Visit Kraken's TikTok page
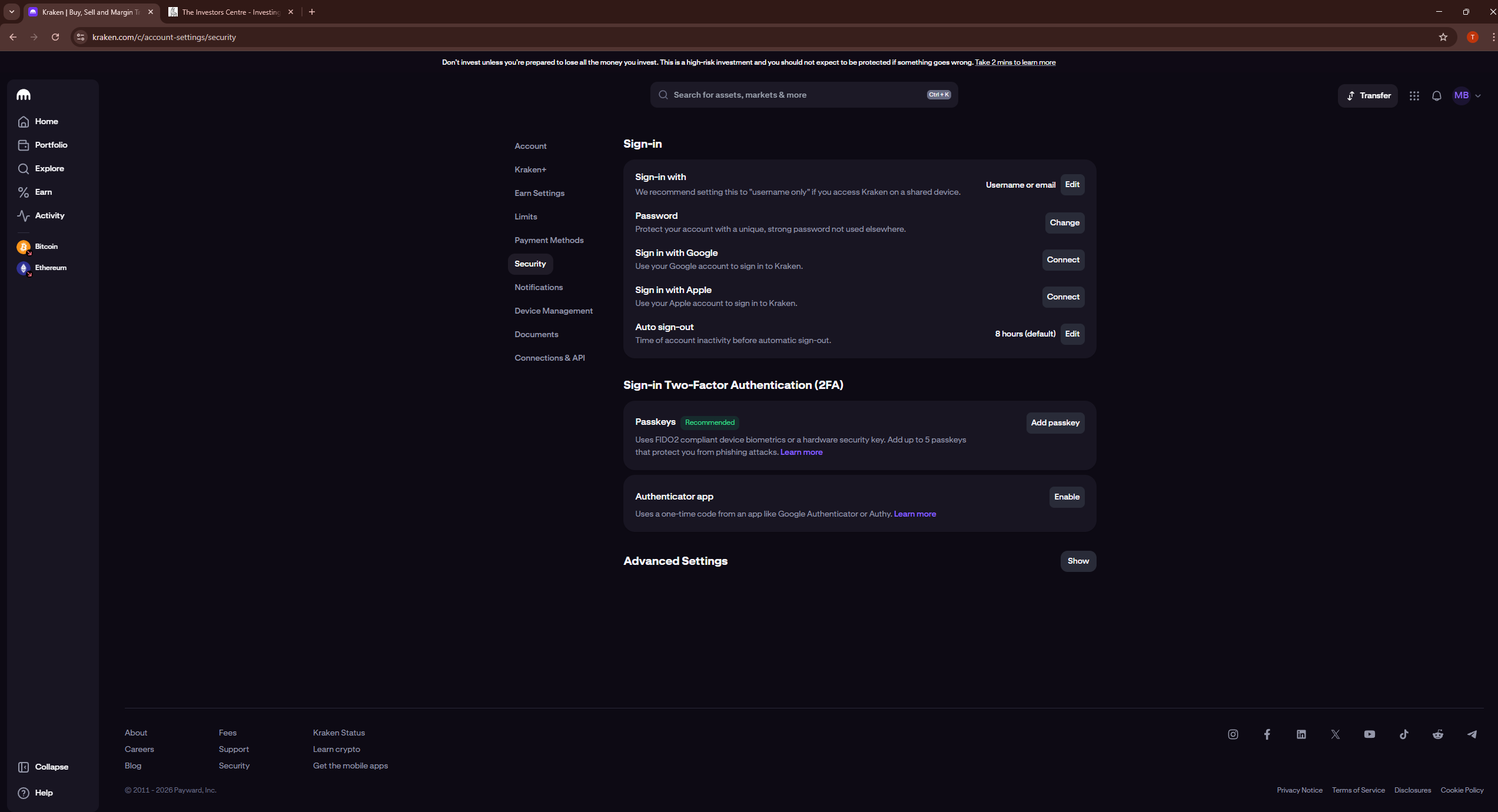This screenshot has height=812, width=1498. [1404, 734]
